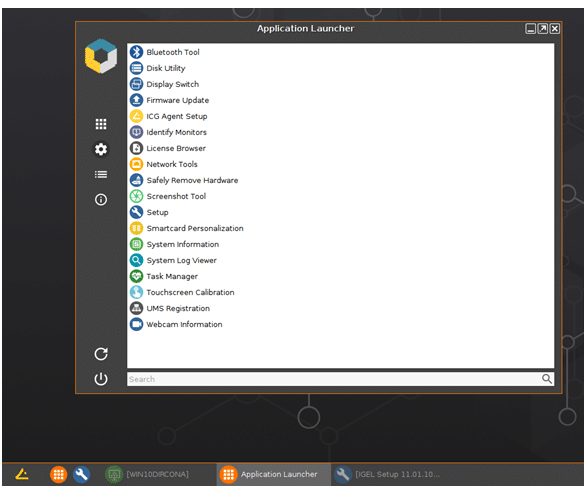Select the 'UMS Registration' label
The image size is (585, 493).
[x=178, y=309]
